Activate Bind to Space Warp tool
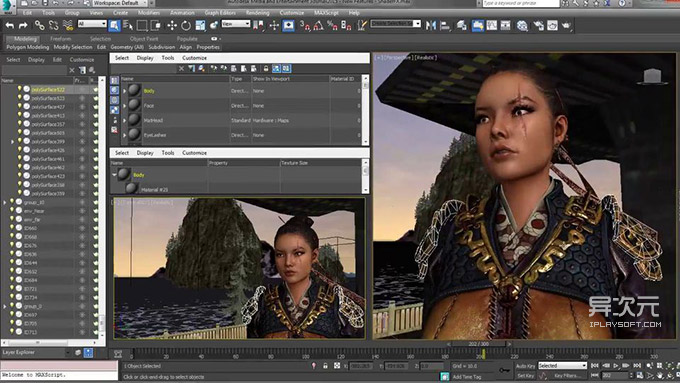 coord(68,26)
